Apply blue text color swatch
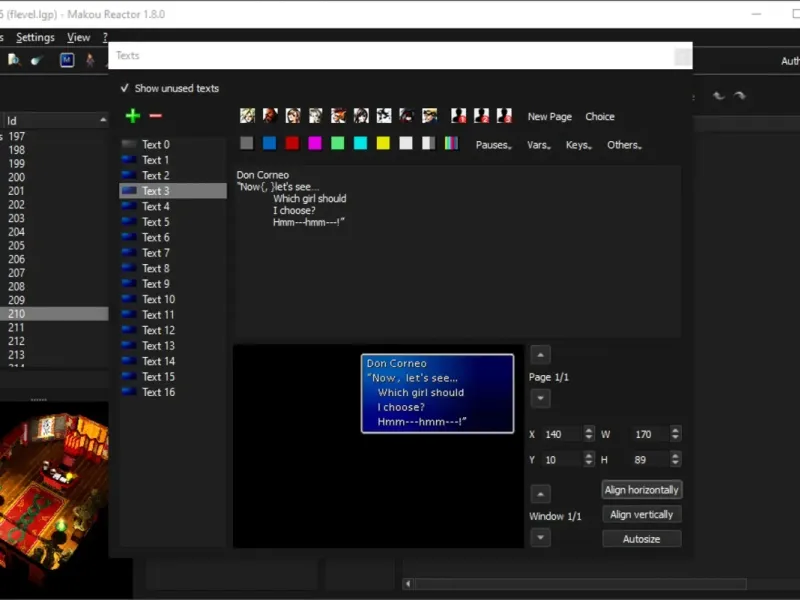800x600 pixels. pyautogui.click(x=269, y=143)
